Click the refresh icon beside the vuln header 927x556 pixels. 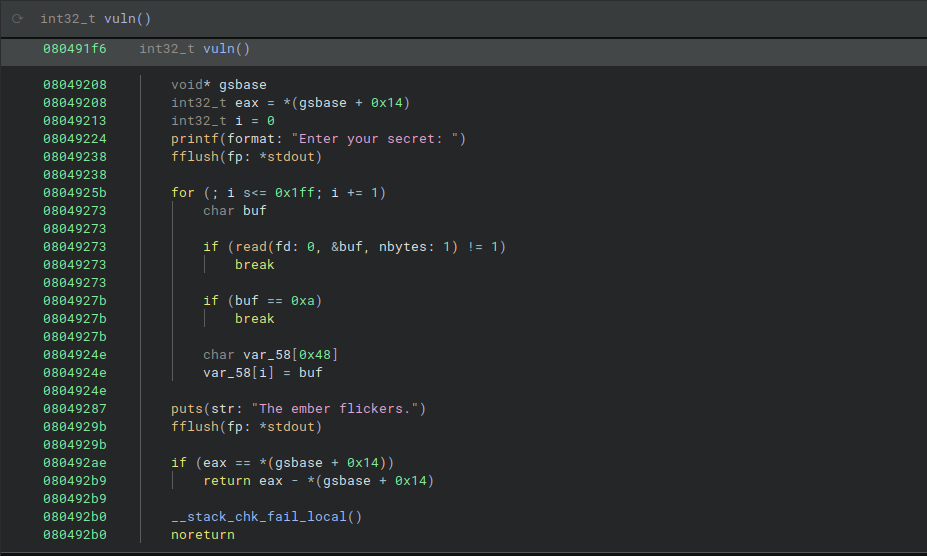point(17,19)
